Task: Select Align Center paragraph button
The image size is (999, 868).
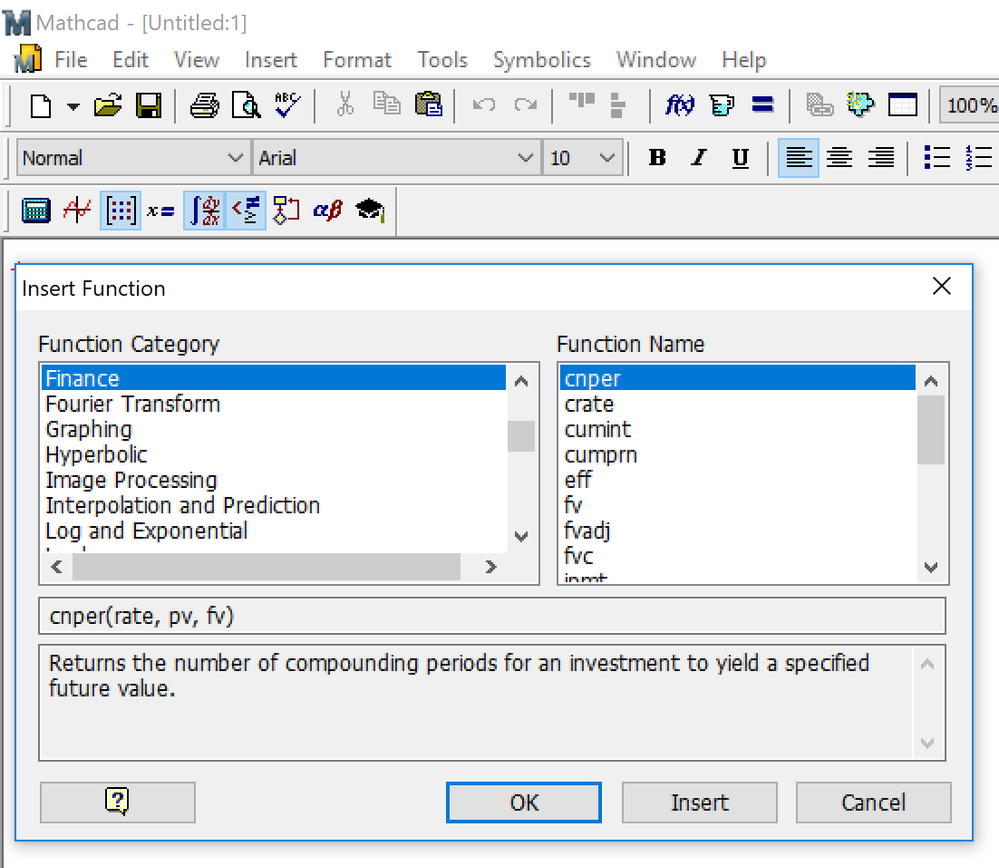Action: pos(839,157)
